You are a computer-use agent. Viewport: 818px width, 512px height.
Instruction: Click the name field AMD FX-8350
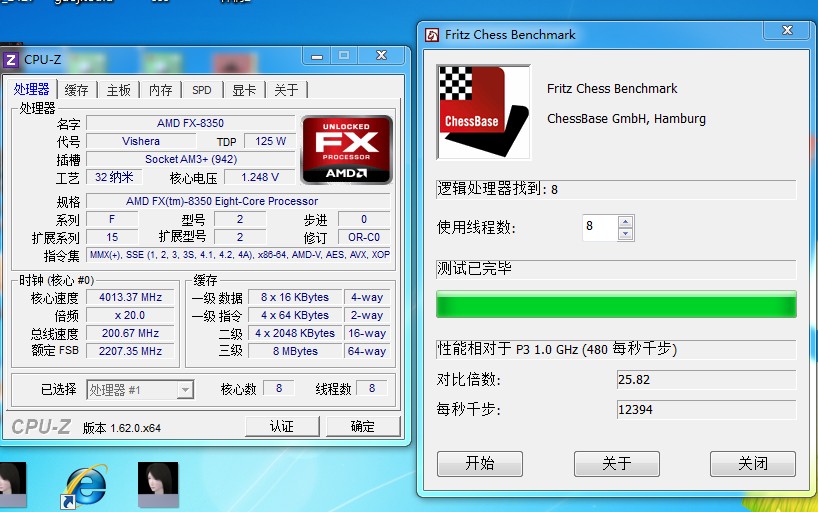pyautogui.click(x=190, y=123)
